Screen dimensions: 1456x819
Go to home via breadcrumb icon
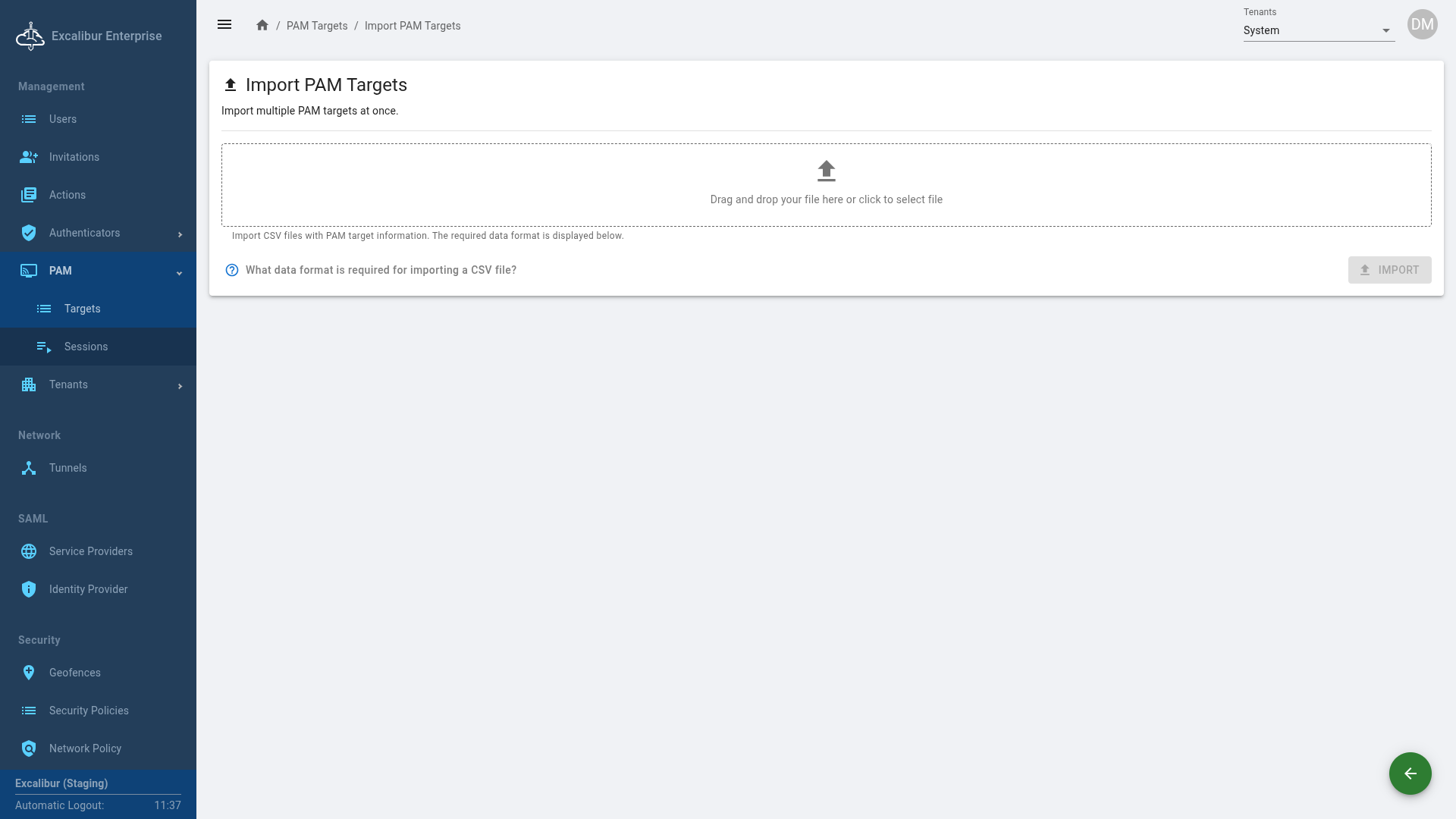point(262,26)
